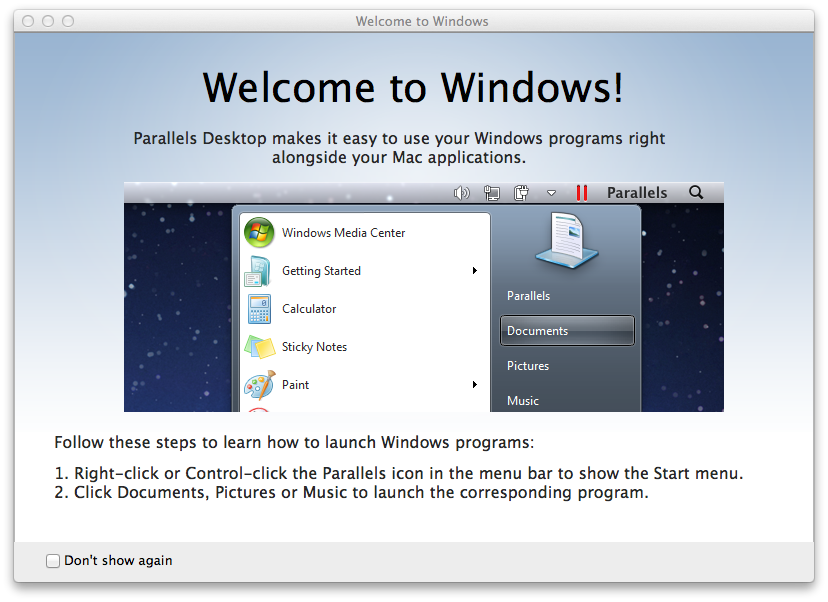
Task: Click the documents library picture icon
Action: (567, 240)
